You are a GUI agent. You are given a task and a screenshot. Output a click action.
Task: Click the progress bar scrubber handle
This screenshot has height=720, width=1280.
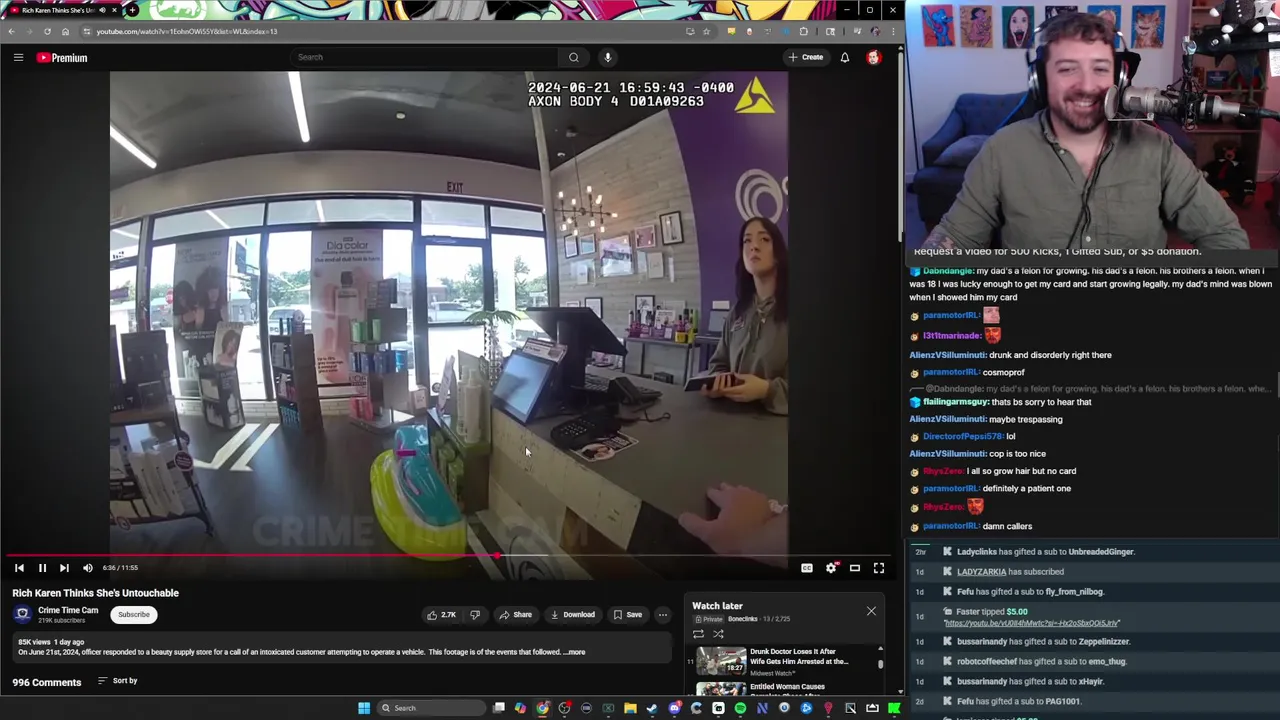coord(497,555)
